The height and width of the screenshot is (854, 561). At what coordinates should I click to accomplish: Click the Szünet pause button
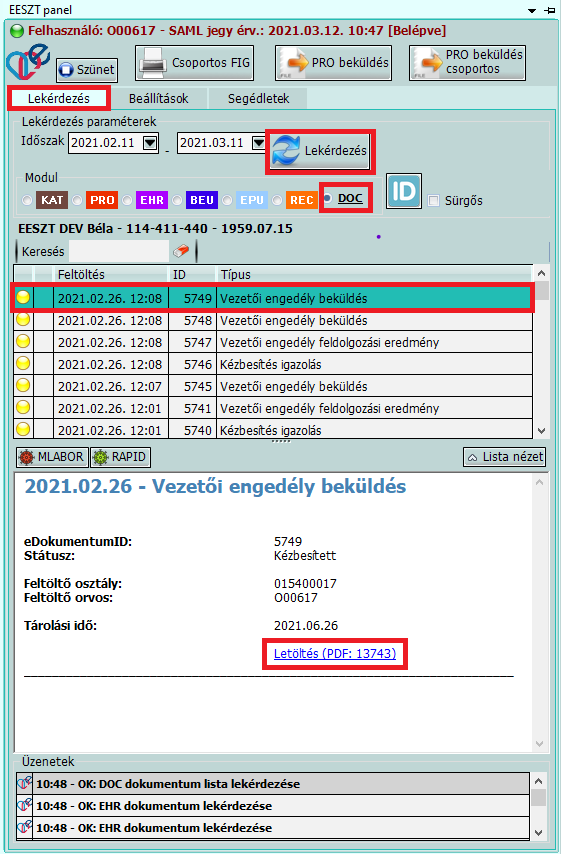point(87,70)
